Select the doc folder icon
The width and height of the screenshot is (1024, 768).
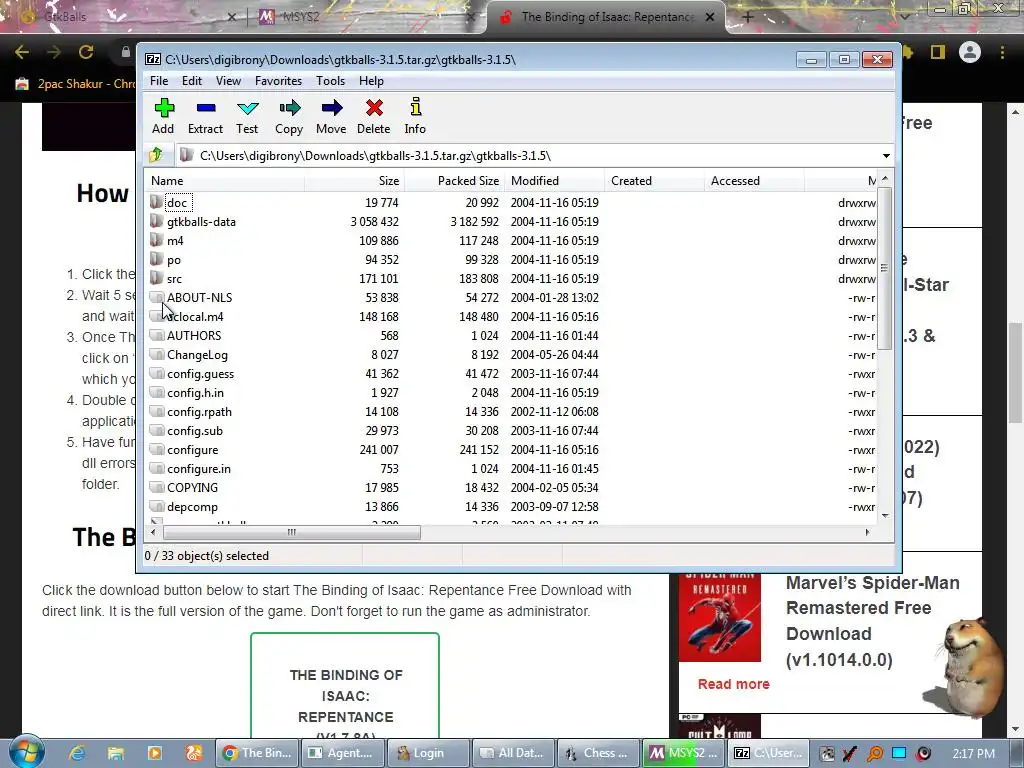coord(156,202)
